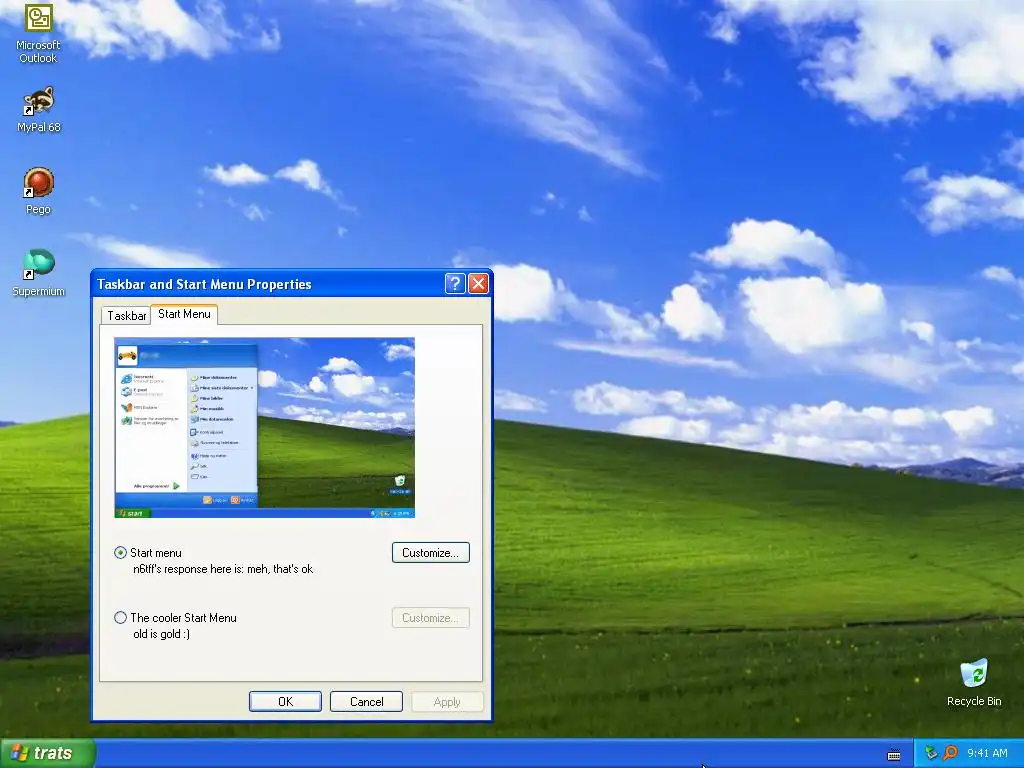Click the orange magnifier tray icon
Screen dimensions: 1024x768
(950, 753)
